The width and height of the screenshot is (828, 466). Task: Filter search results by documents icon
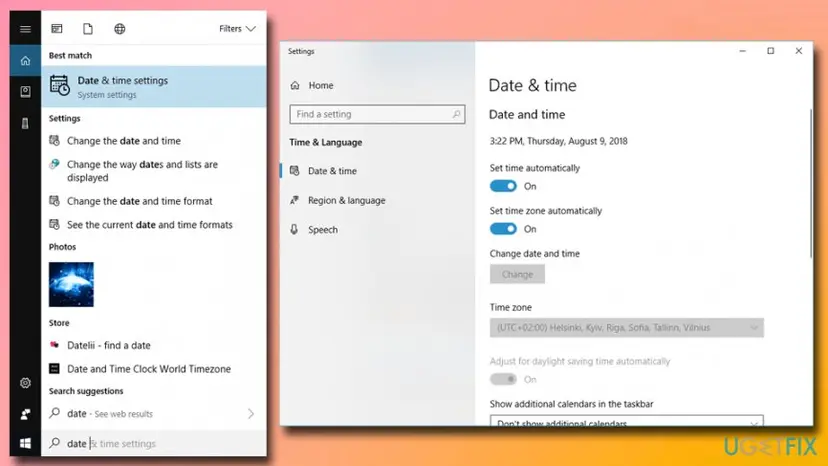pos(88,29)
